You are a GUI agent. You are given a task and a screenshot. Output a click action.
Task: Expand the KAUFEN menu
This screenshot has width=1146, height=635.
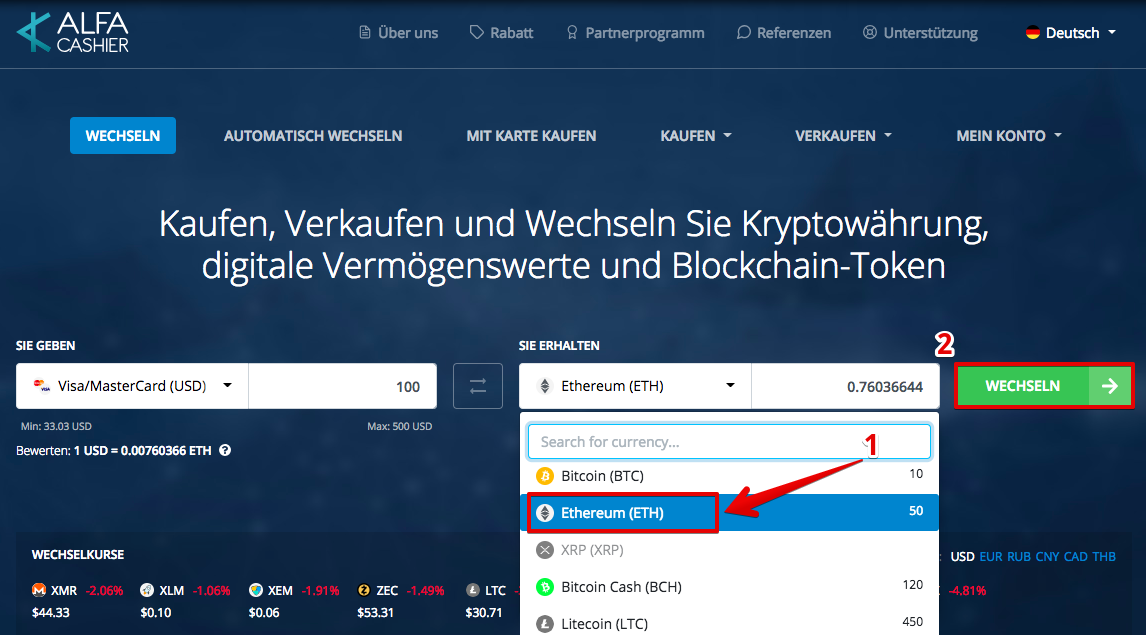(696, 136)
